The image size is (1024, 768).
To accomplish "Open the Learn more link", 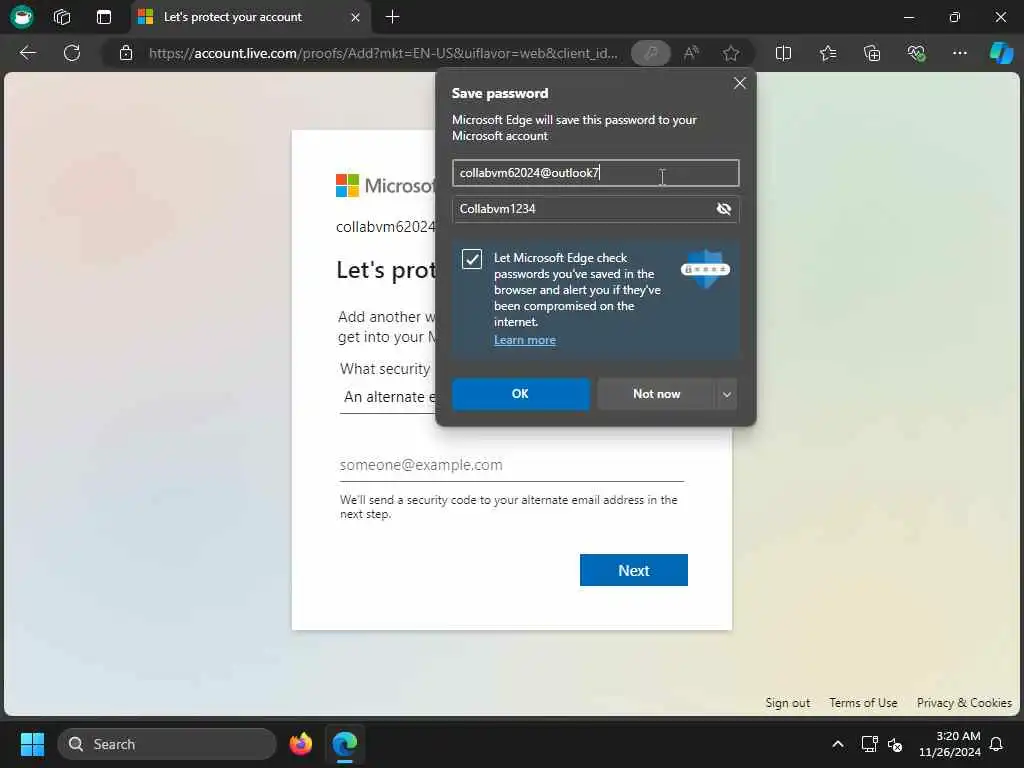I will coord(524,340).
